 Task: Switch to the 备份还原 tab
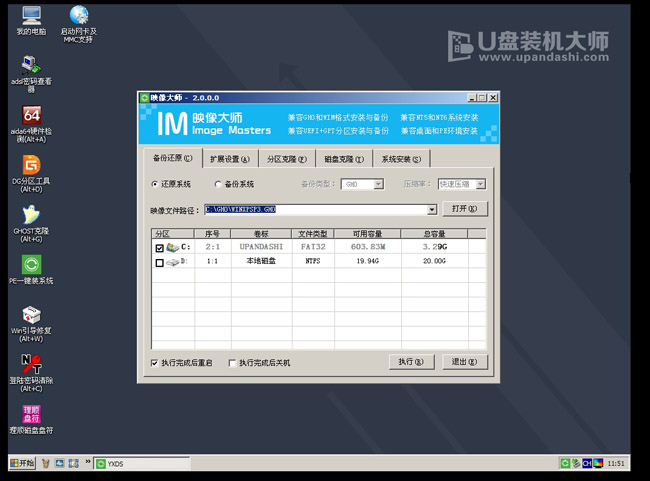tap(173, 158)
